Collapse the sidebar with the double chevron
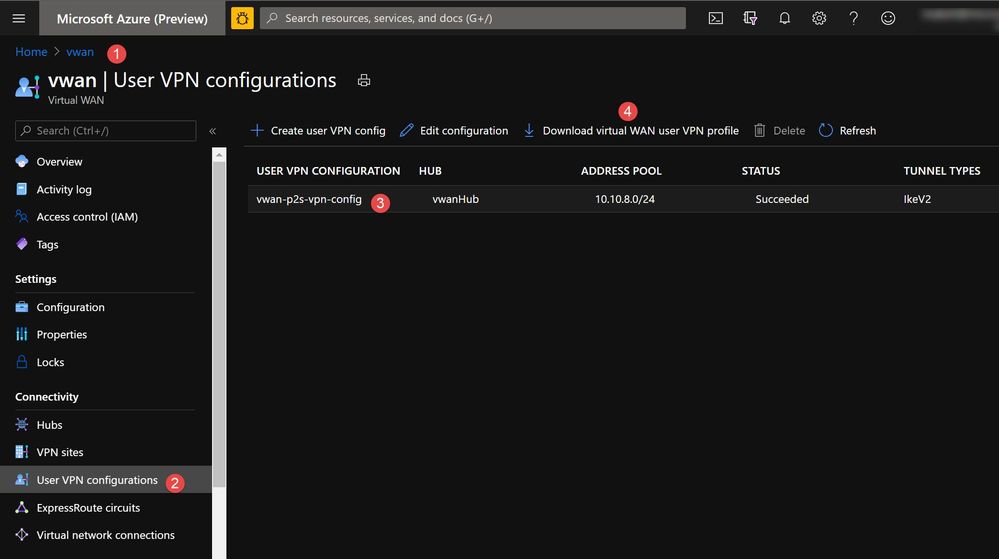This screenshot has height=559, width=999. point(213,131)
